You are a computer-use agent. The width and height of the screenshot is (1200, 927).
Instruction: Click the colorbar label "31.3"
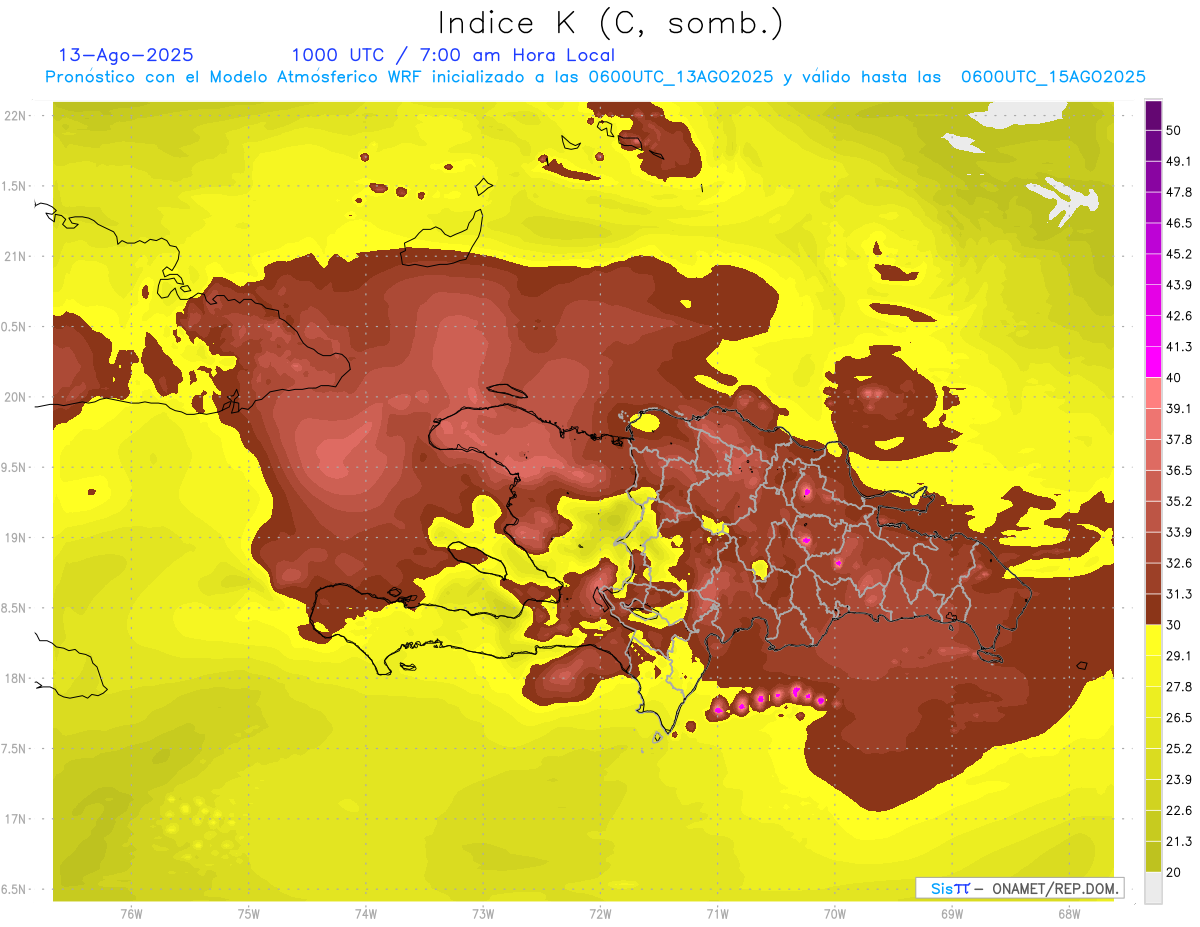coord(1179,594)
